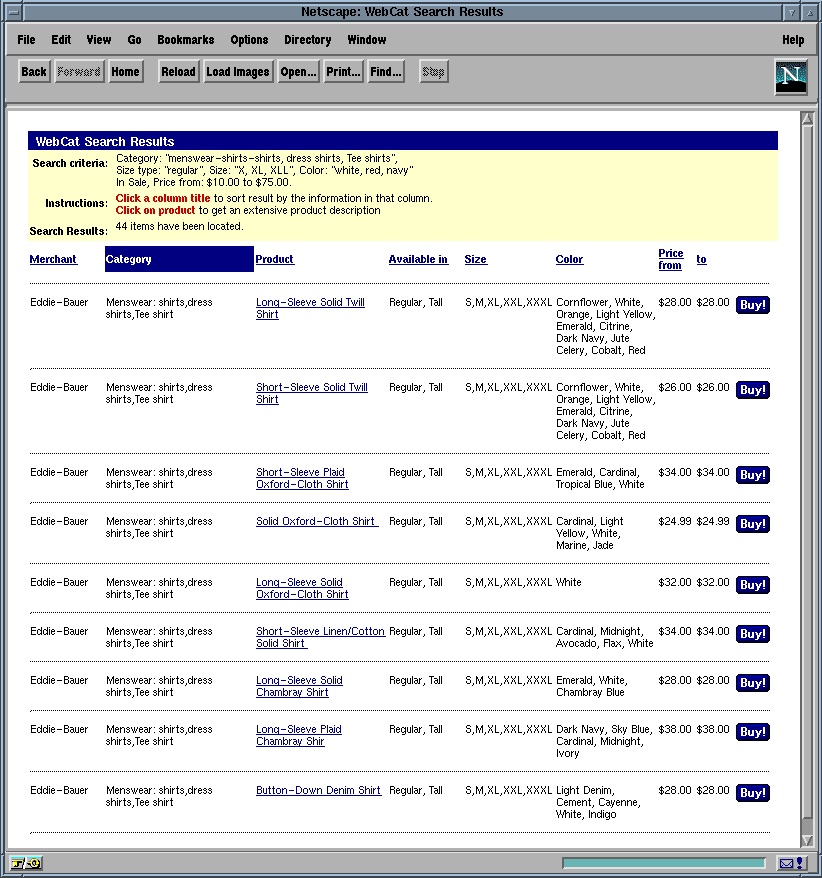This screenshot has height=878, width=822.
Task: Buy the $24.99 Solid Oxford-Cloth Shirt
Action: pyautogui.click(x=753, y=524)
